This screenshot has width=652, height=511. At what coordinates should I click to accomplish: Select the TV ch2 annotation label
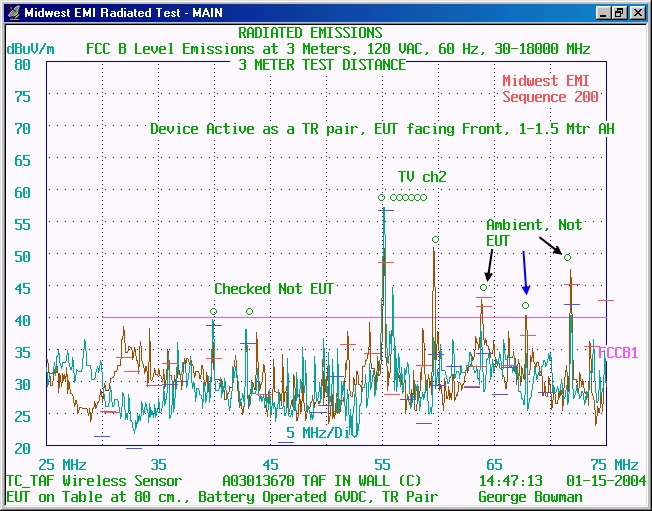[x=421, y=177]
